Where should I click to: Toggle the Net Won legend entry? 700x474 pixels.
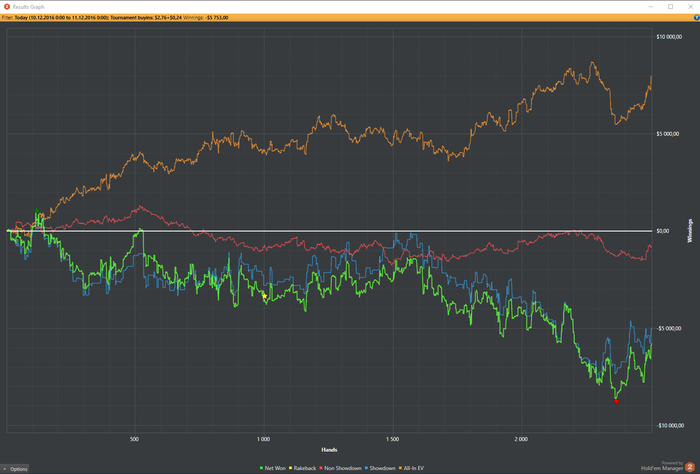click(272, 468)
